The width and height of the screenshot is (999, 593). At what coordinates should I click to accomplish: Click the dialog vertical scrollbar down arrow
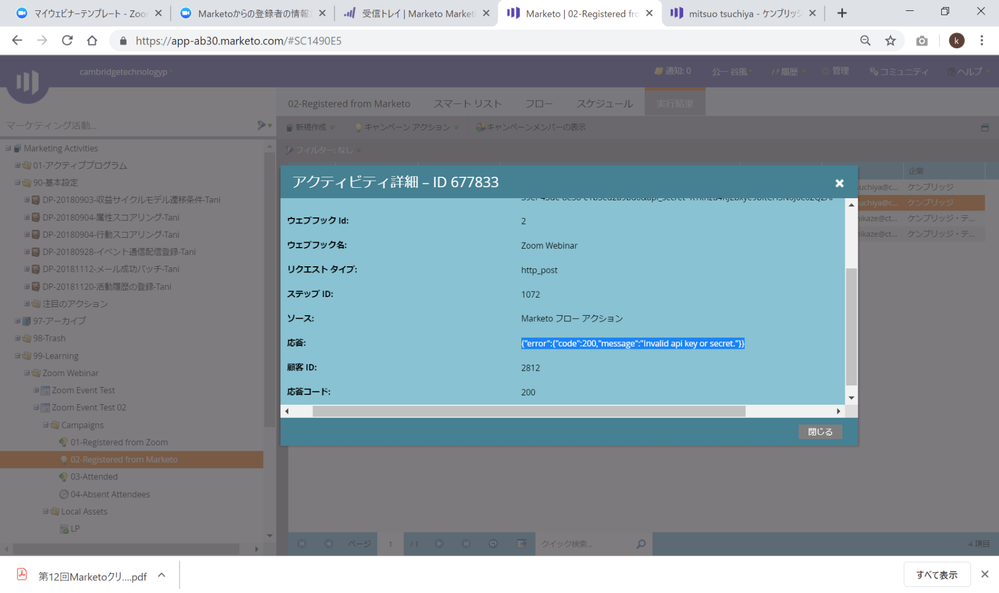click(851, 398)
